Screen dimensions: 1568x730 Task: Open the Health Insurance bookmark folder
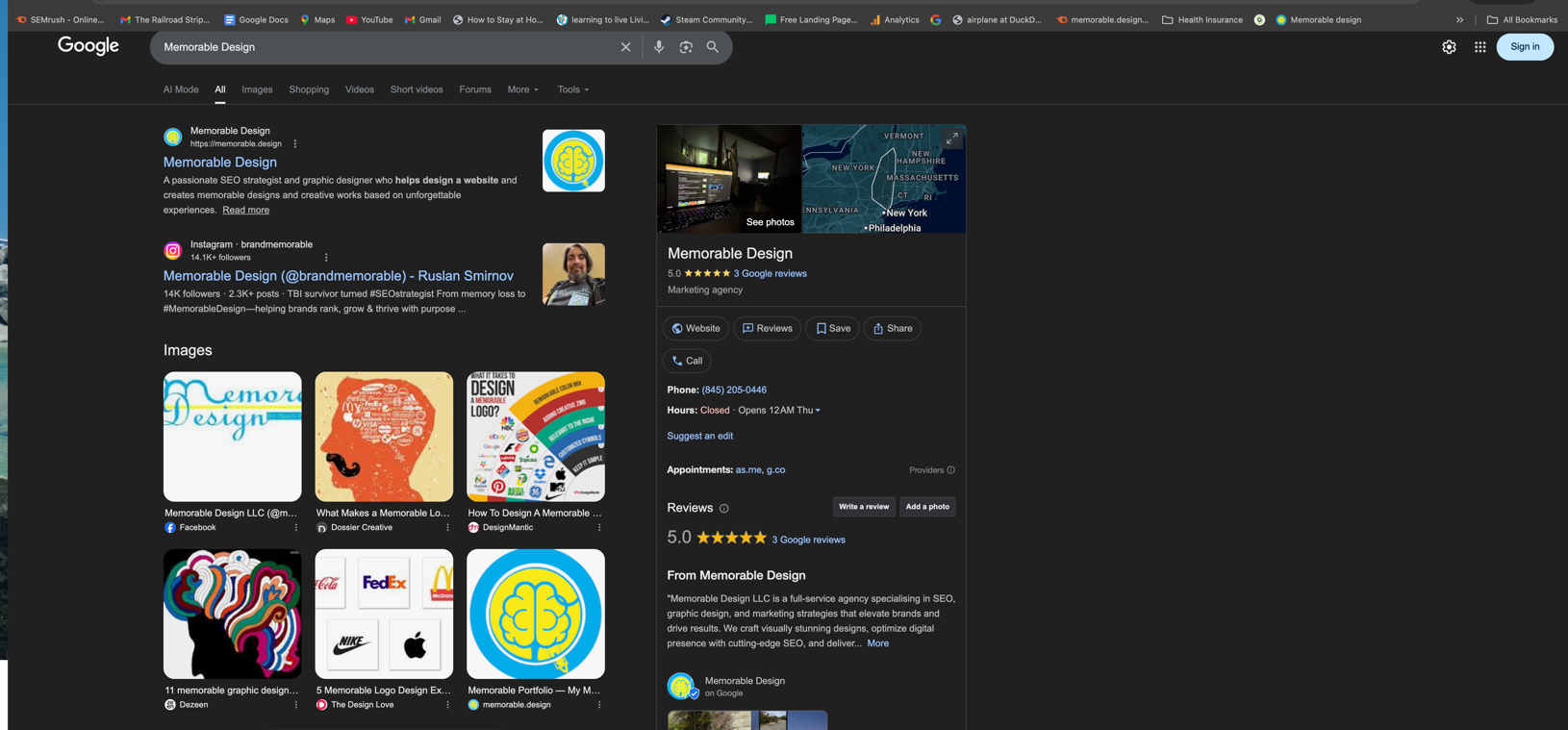(x=1202, y=19)
